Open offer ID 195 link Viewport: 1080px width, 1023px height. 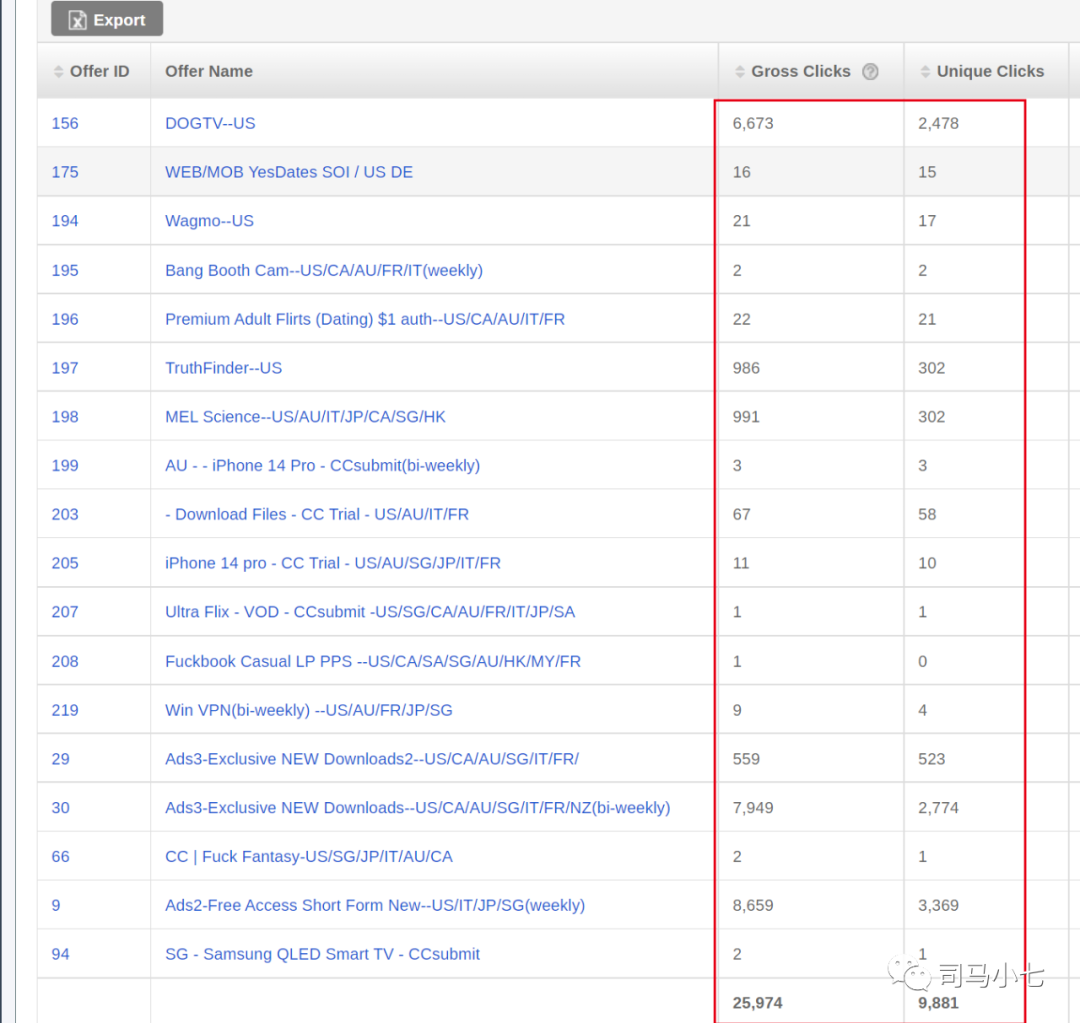coord(65,270)
